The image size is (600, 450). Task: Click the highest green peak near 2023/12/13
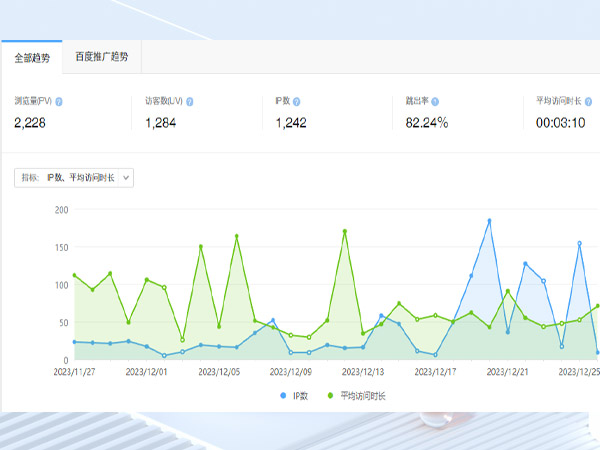pyautogui.click(x=345, y=231)
